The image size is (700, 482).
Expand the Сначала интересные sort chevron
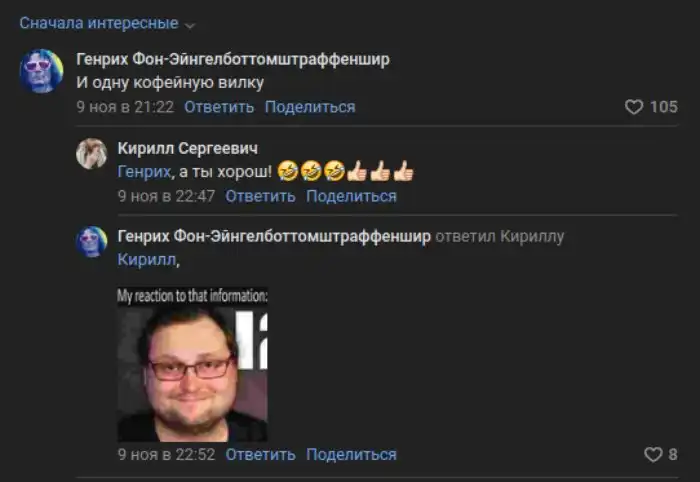[x=190, y=26]
